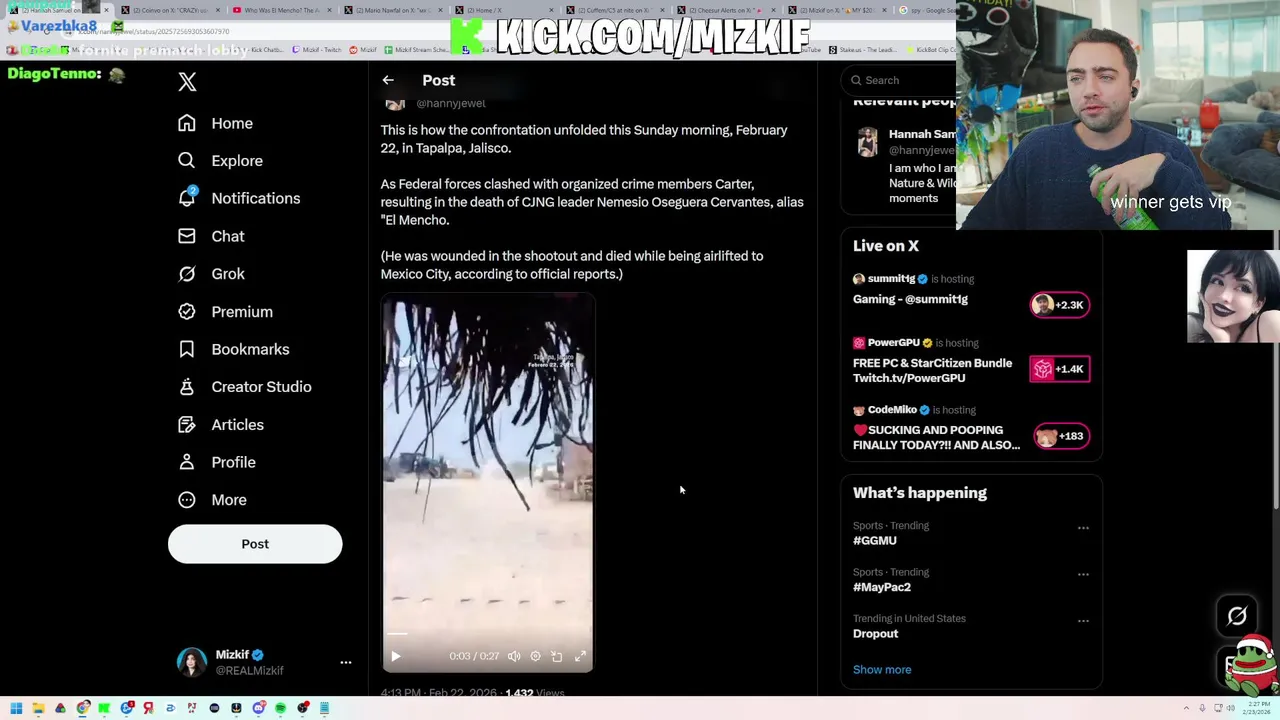1280x720 pixels.
Task: Open Spotify from the taskbar
Action: point(280,708)
